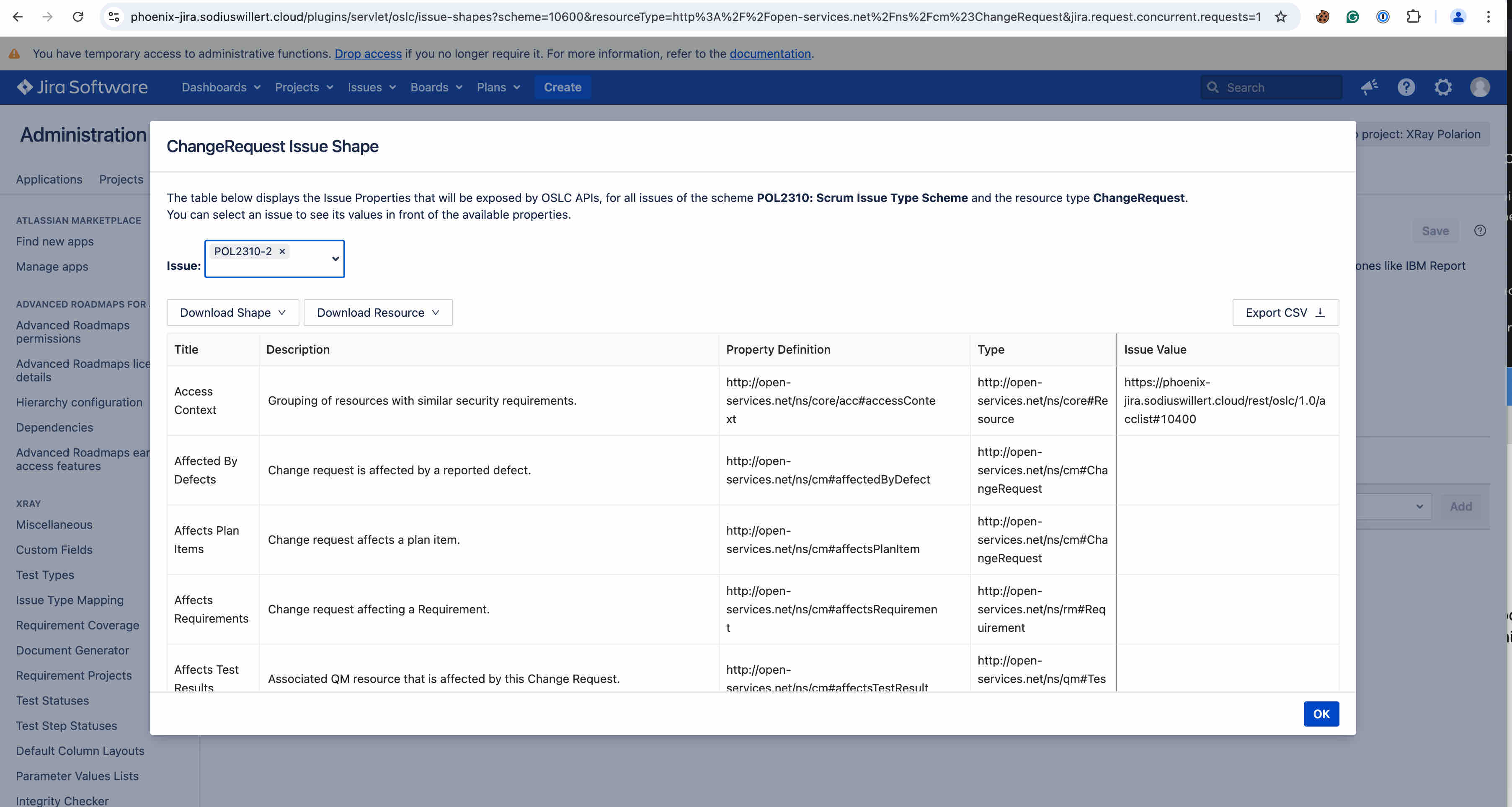Expand the Issue selector dropdown arrow
Viewport: 1512px width, 807px height.
(x=335, y=259)
